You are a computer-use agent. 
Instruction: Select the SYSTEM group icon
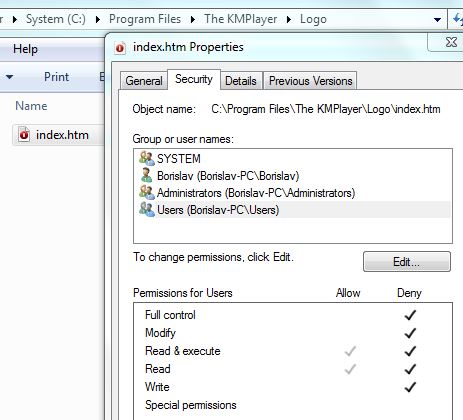coord(147,158)
